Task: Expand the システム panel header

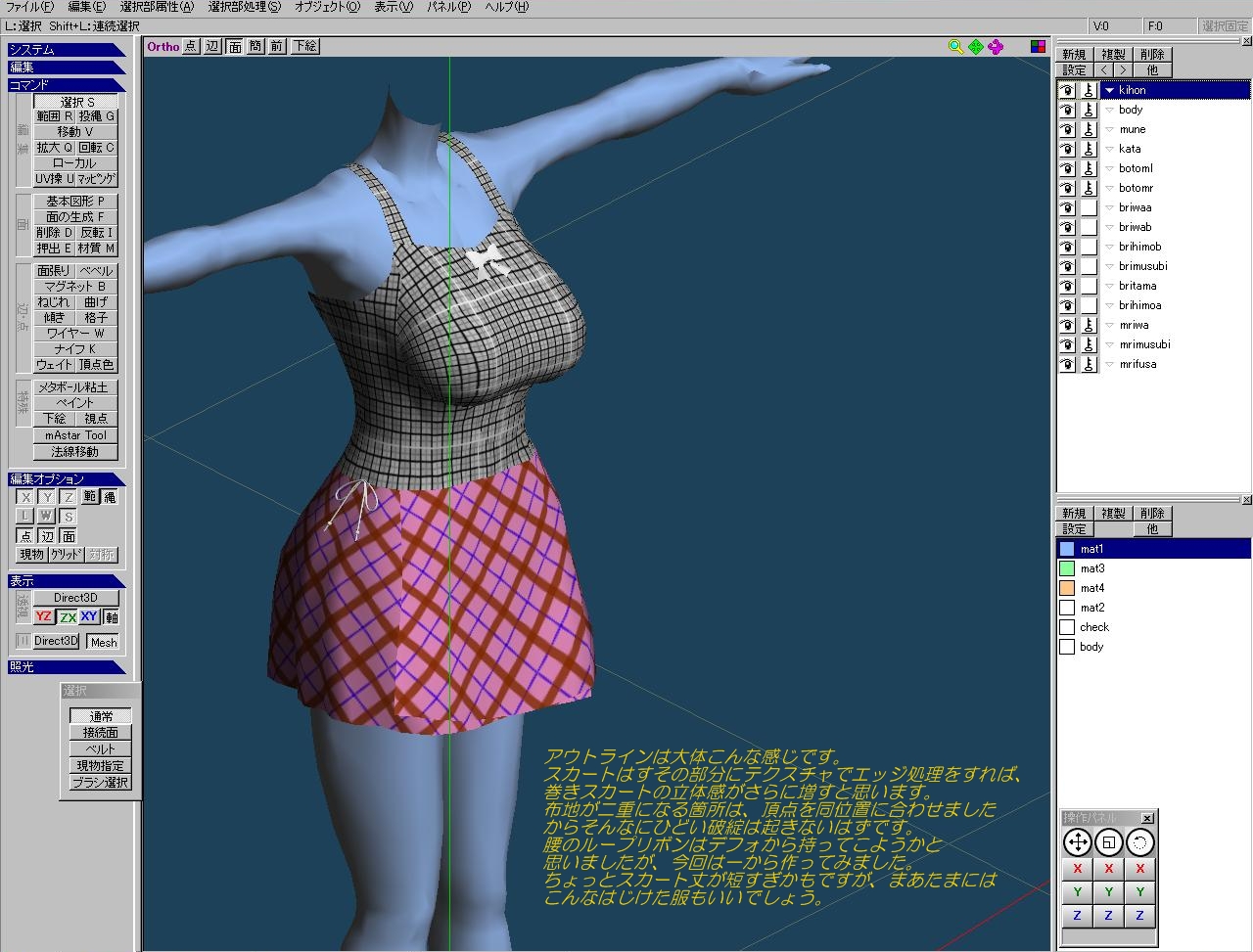Action: pyautogui.click(x=67, y=50)
